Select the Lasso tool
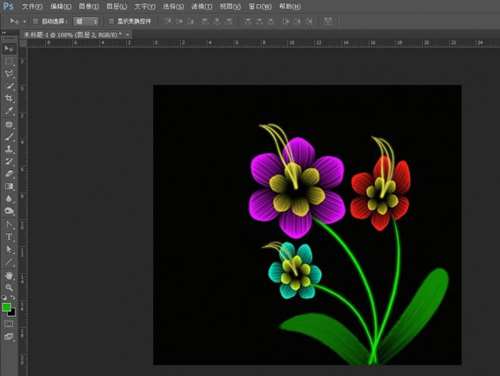Viewport: 500px width, 376px height. [x=9, y=73]
